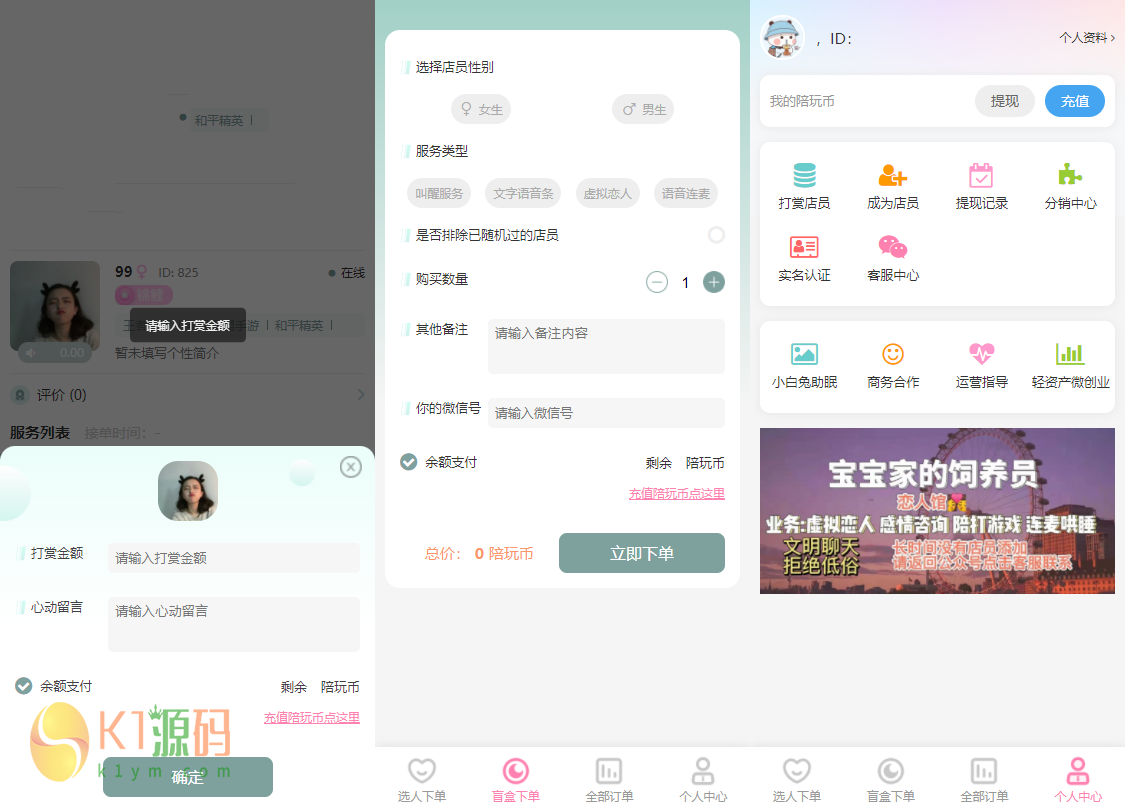Click the 提现 button
Screen dimensions: 1125x812
point(1004,101)
